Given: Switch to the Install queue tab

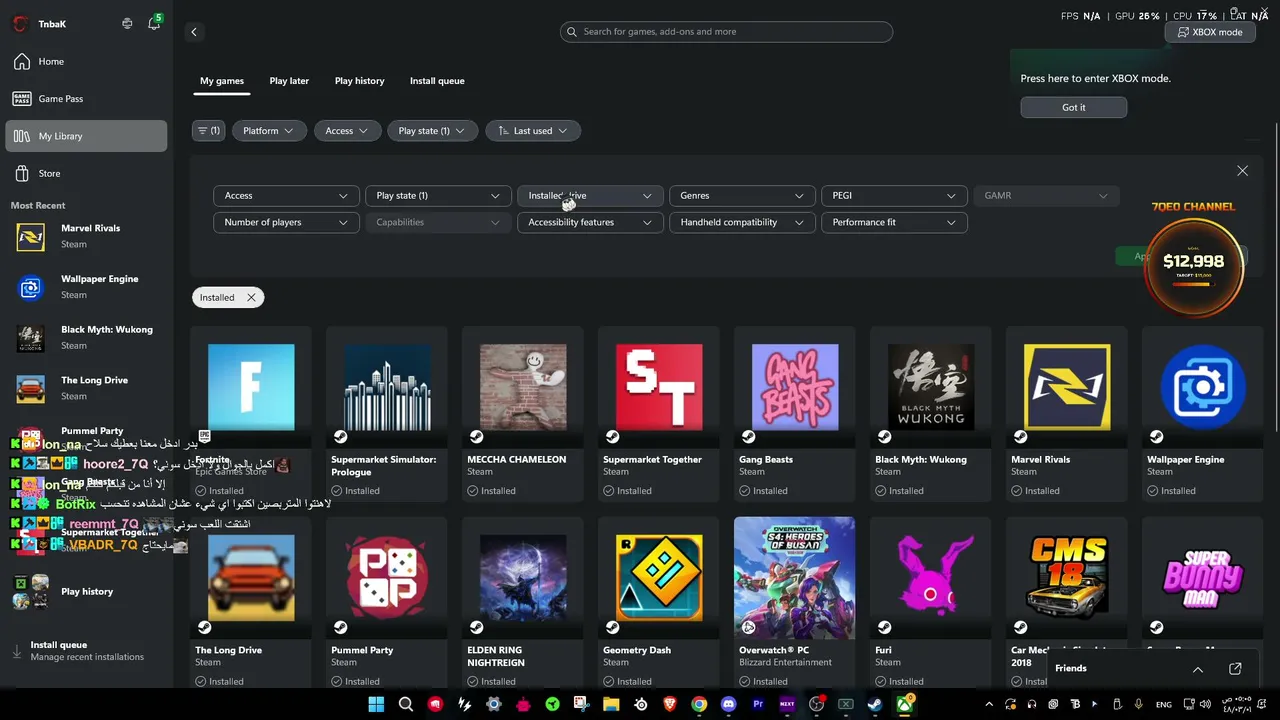Looking at the screenshot, I should [437, 81].
